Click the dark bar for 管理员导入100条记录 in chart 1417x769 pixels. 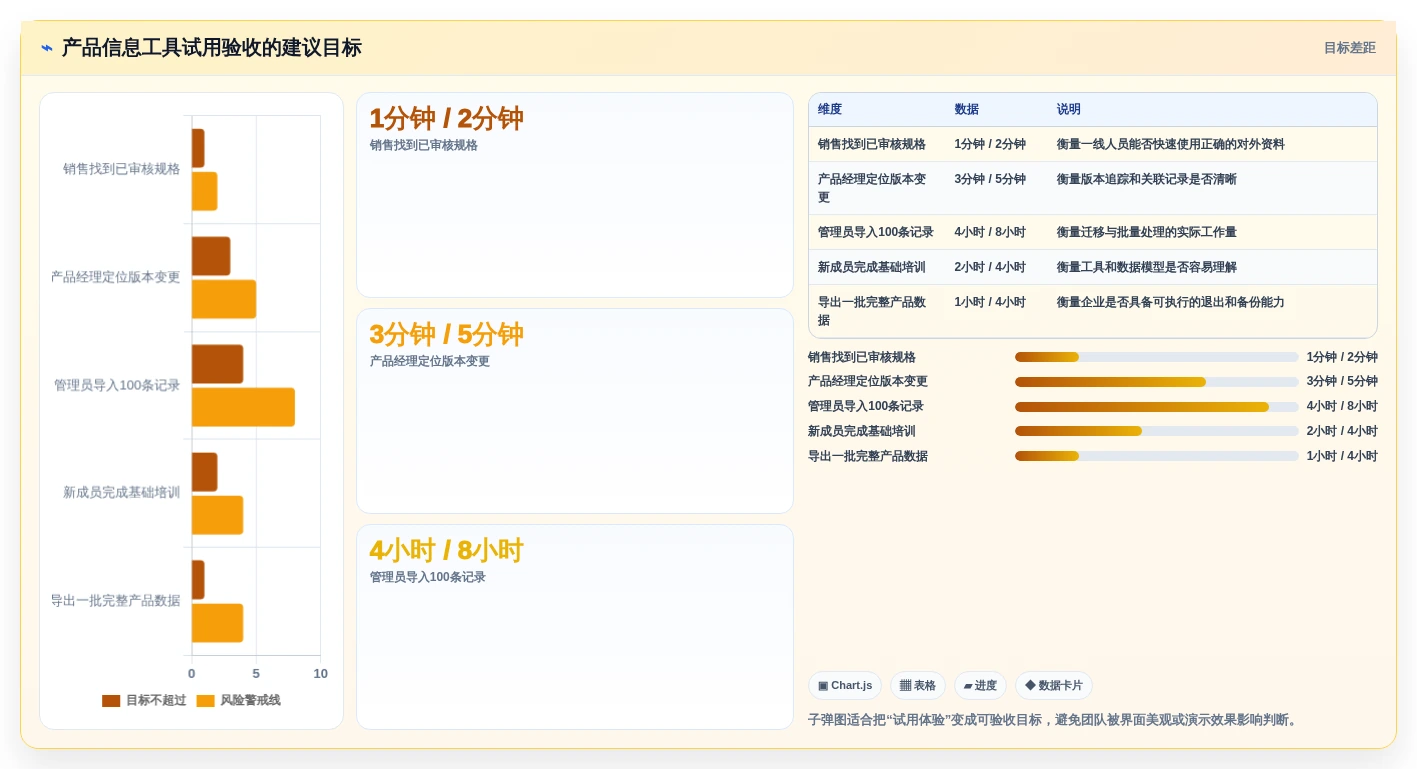[x=217, y=364]
